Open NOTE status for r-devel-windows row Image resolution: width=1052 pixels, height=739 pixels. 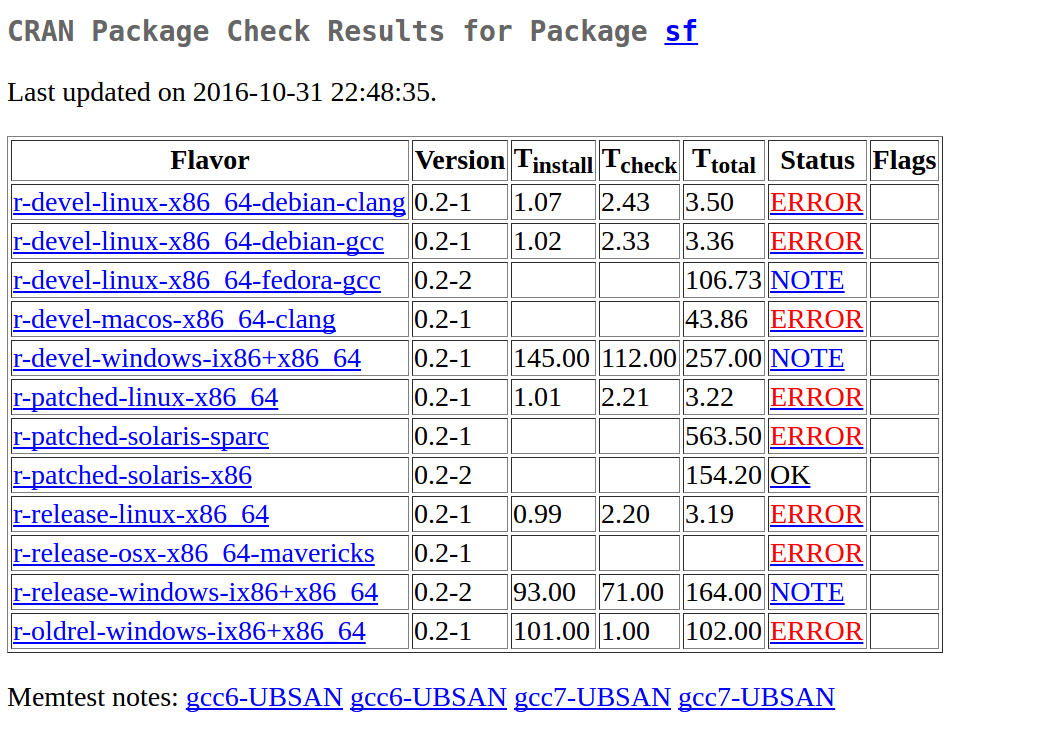pyautogui.click(x=806, y=359)
